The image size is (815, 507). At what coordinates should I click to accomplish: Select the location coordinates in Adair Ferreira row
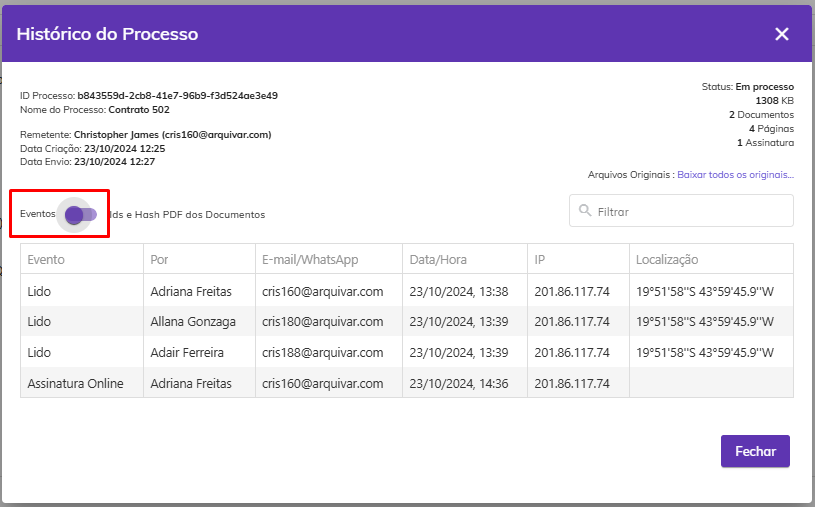coord(711,352)
